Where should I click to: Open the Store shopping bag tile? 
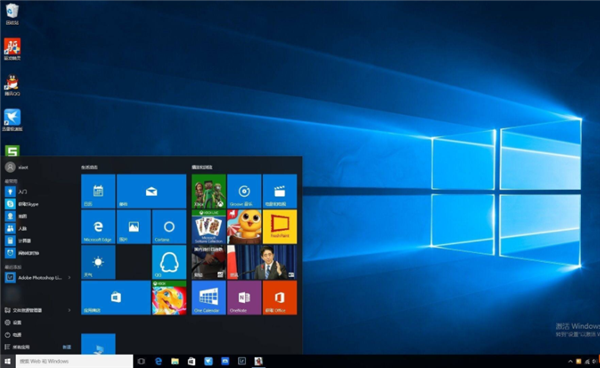click(116, 298)
